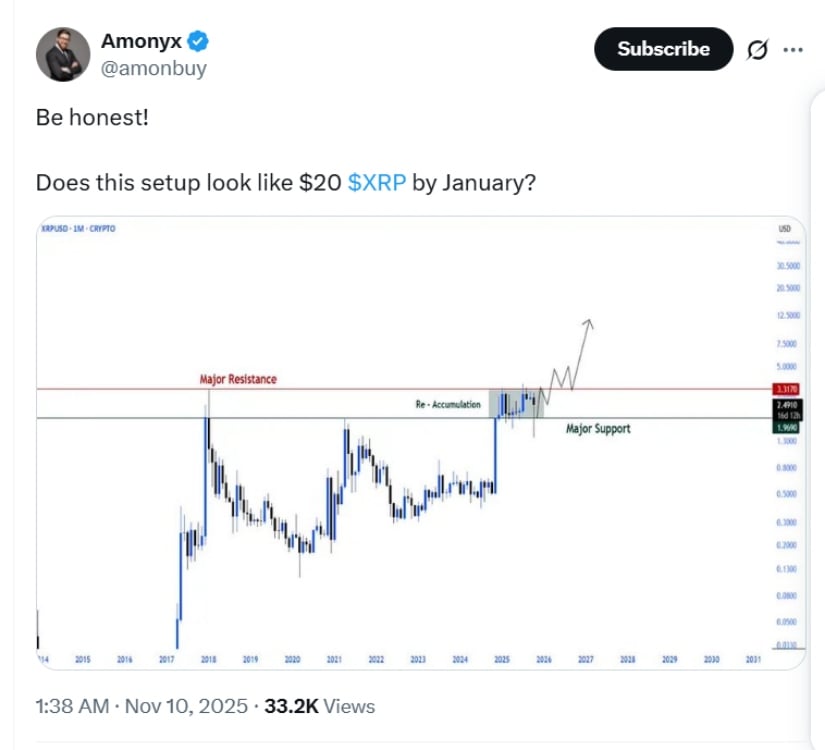Open the Grok slashed-circle icon

click(757, 49)
